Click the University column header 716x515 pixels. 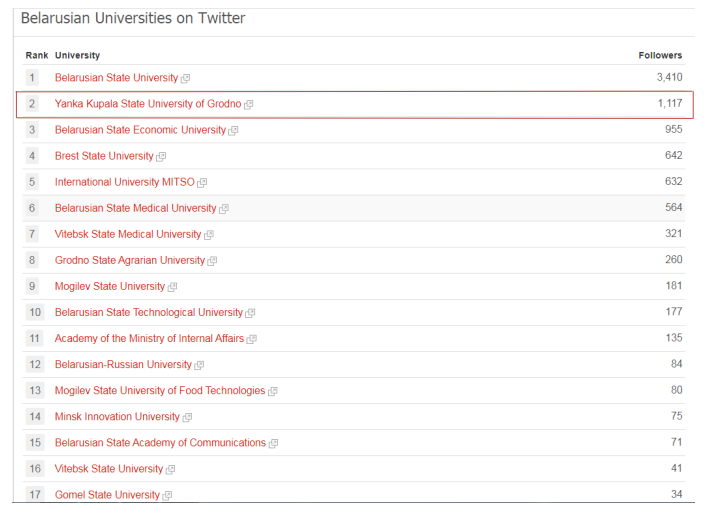coord(77,55)
